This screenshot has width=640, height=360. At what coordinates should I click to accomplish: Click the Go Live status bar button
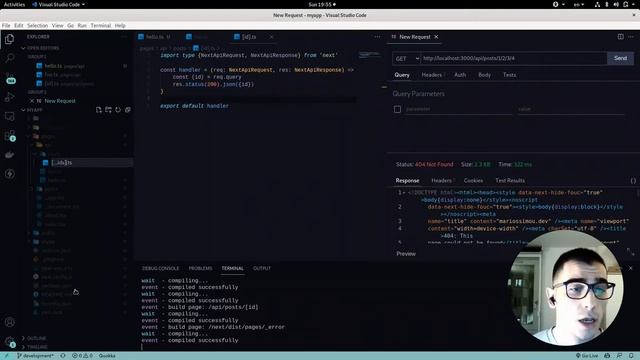point(587,356)
